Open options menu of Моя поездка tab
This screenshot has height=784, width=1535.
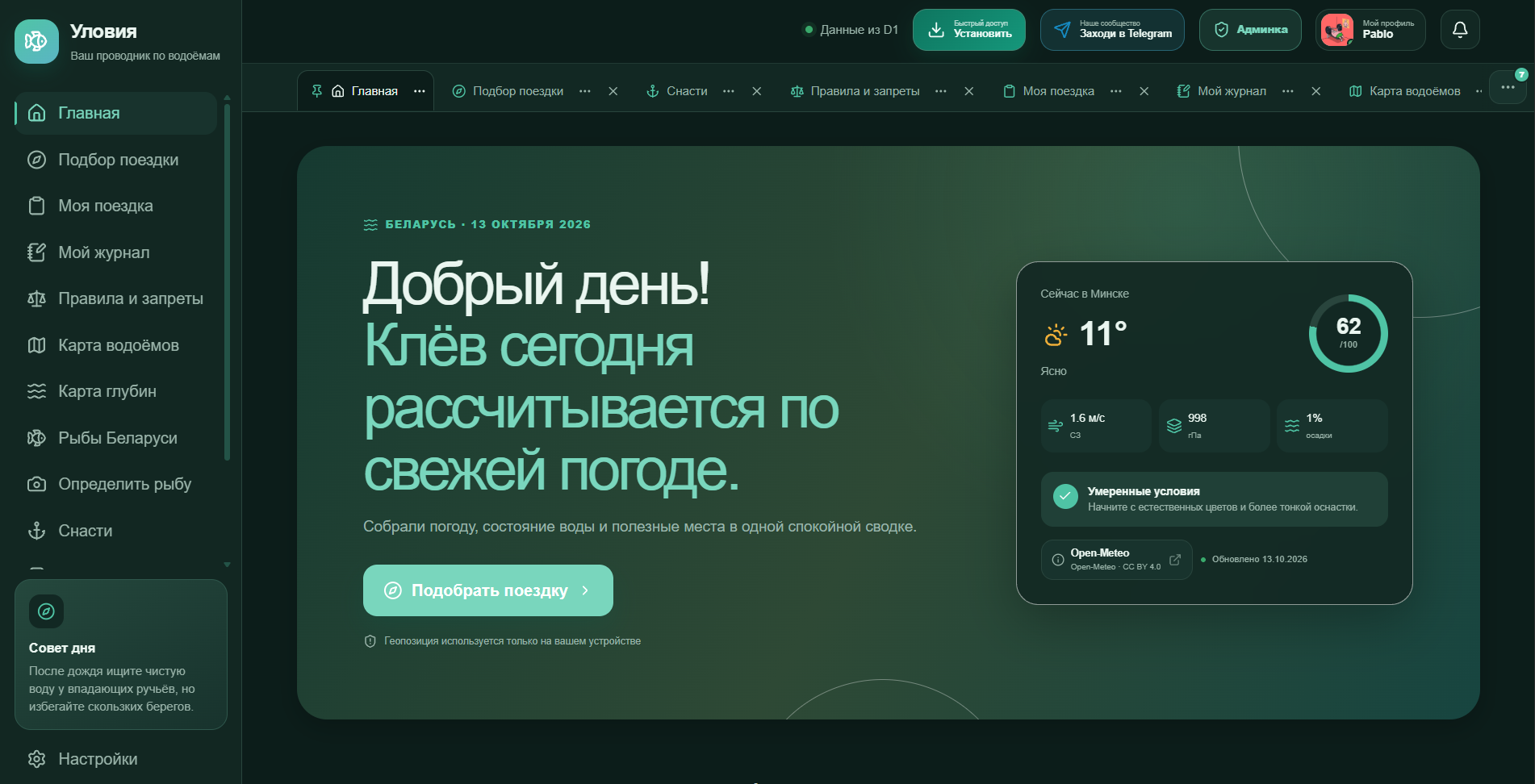(1116, 91)
